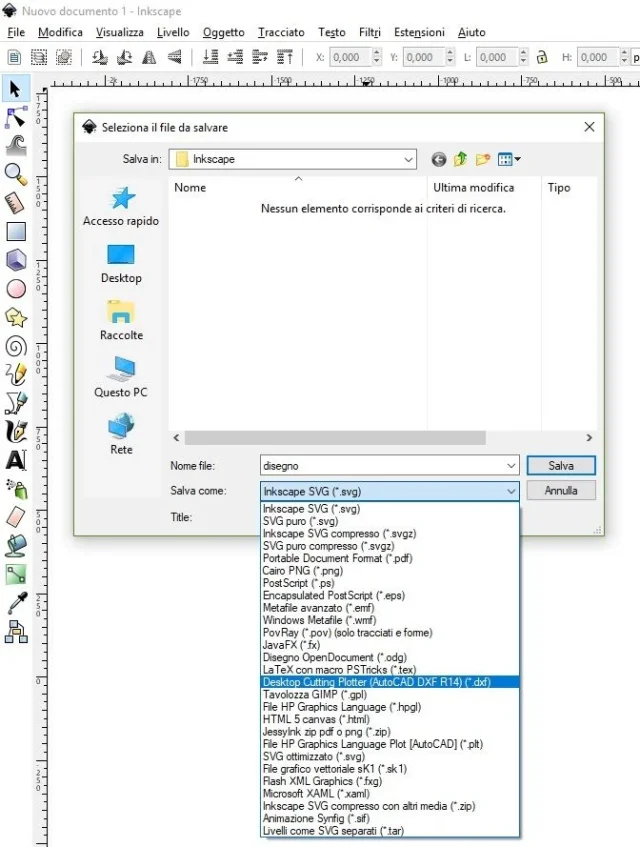The height and width of the screenshot is (847, 640).
Task: Collapse the Salva come format dropdown
Action: coord(511,492)
